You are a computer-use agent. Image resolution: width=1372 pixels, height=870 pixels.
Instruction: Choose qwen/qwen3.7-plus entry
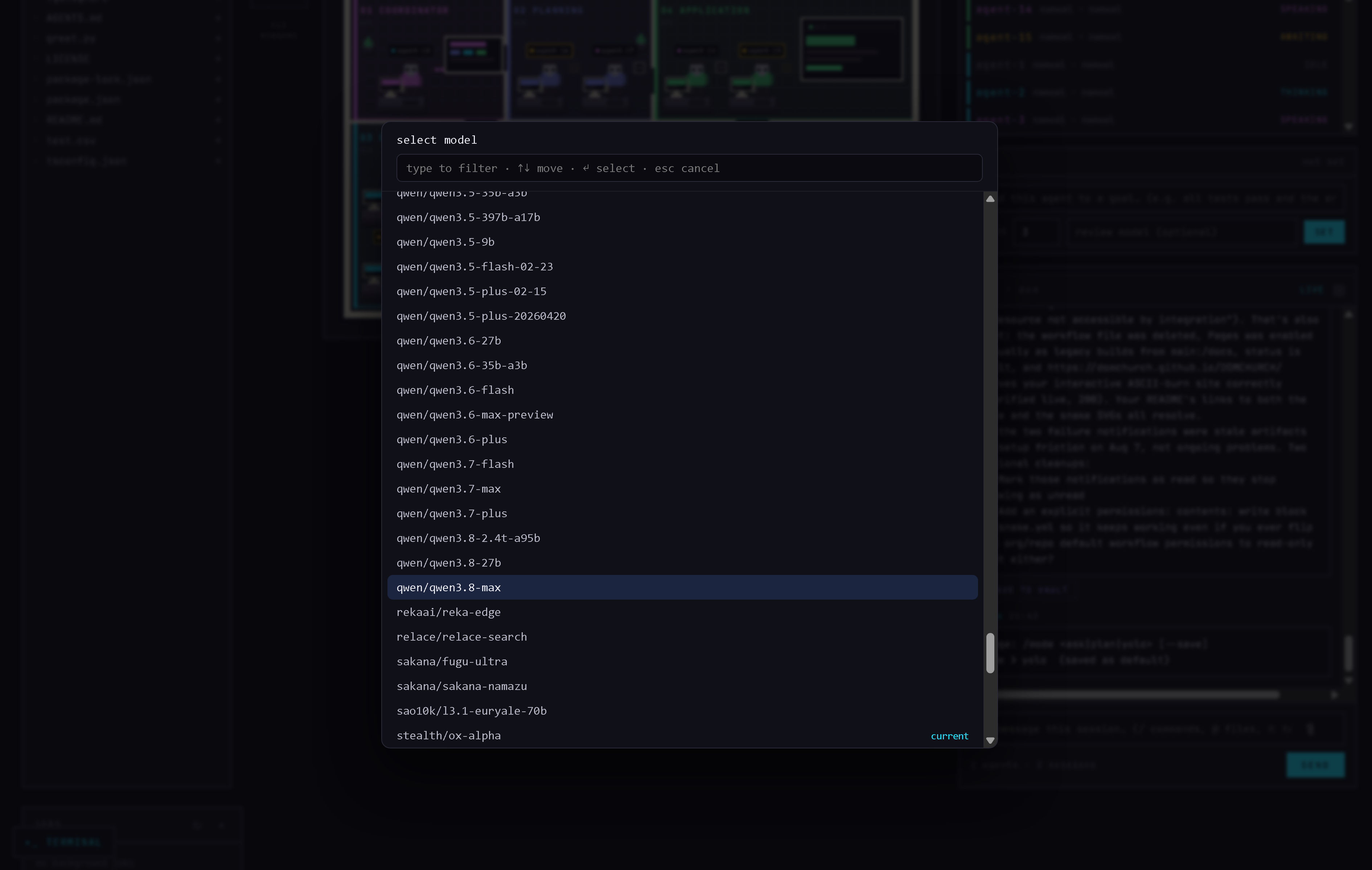(x=682, y=514)
